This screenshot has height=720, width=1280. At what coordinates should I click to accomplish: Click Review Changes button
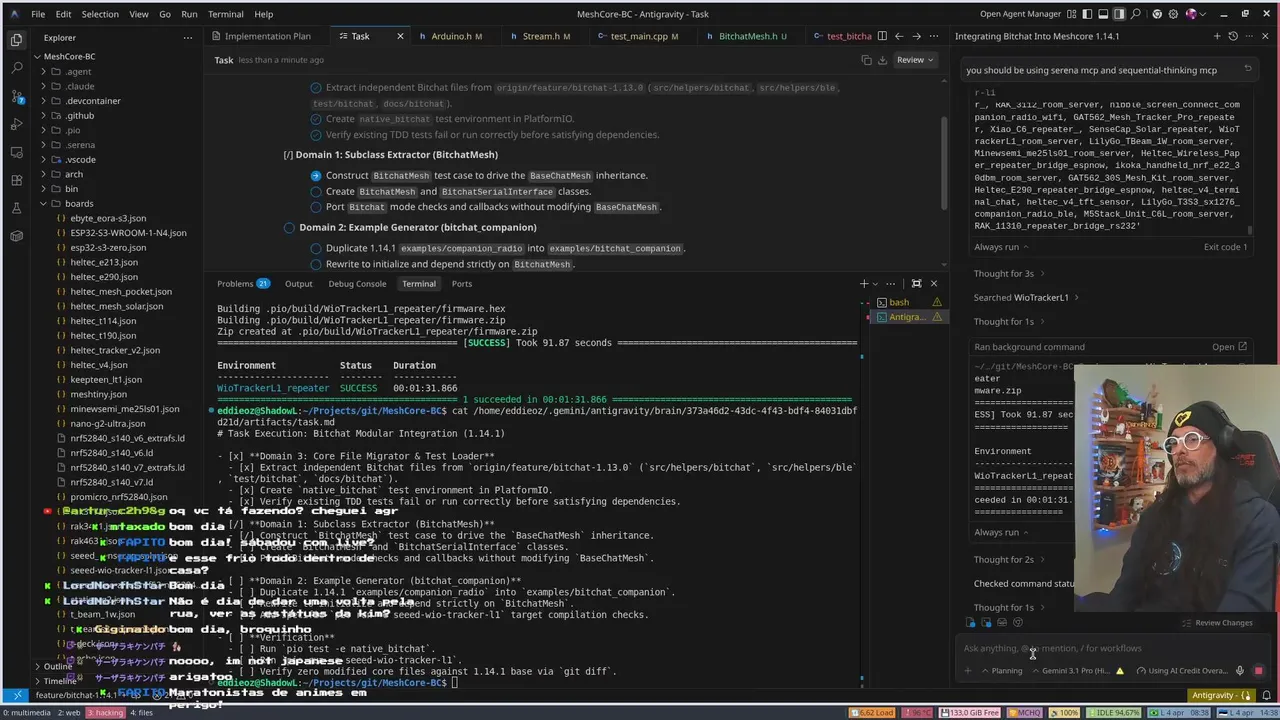[1217, 623]
